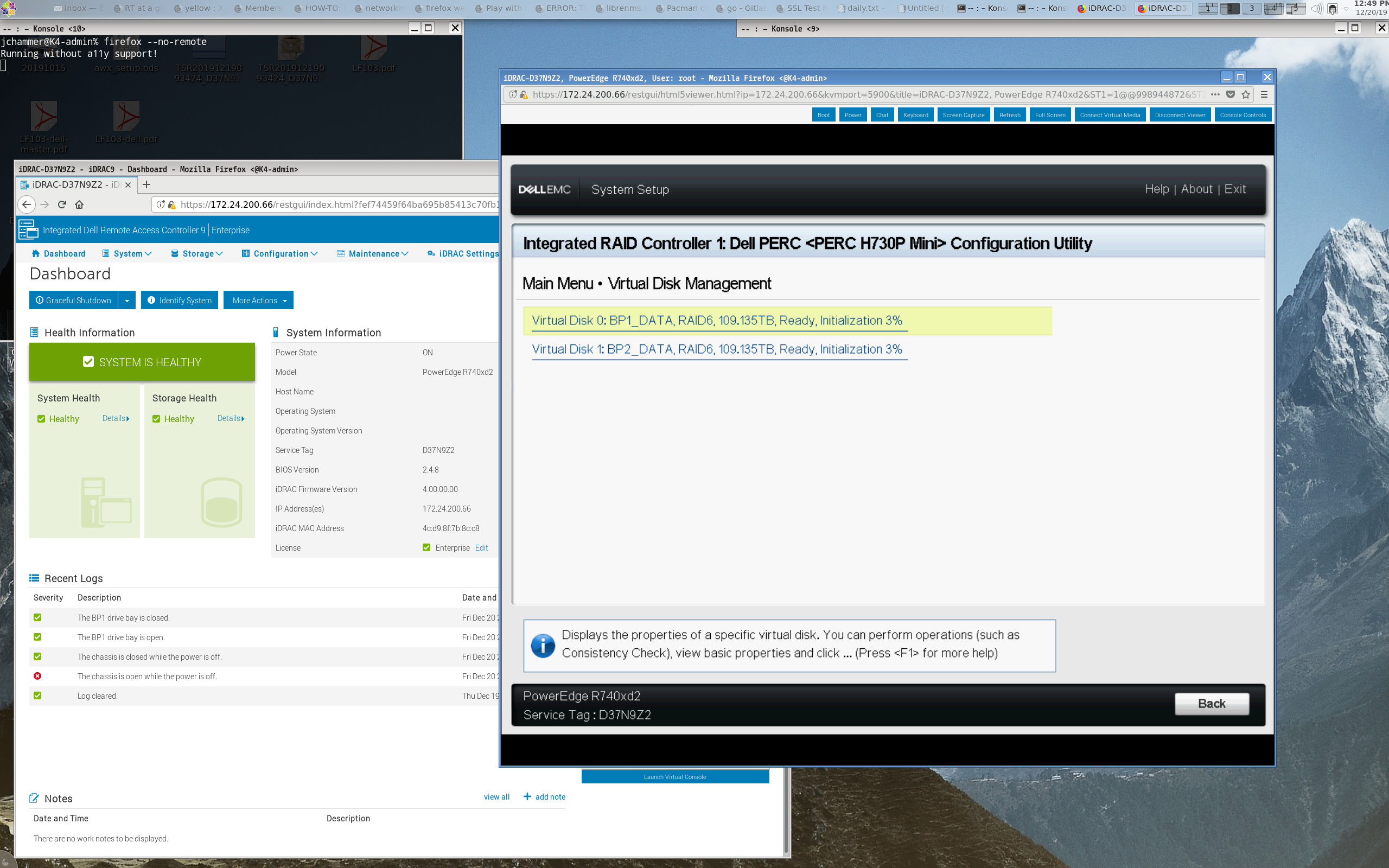Click add note link
The width and height of the screenshot is (1389, 868).
(x=544, y=797)
